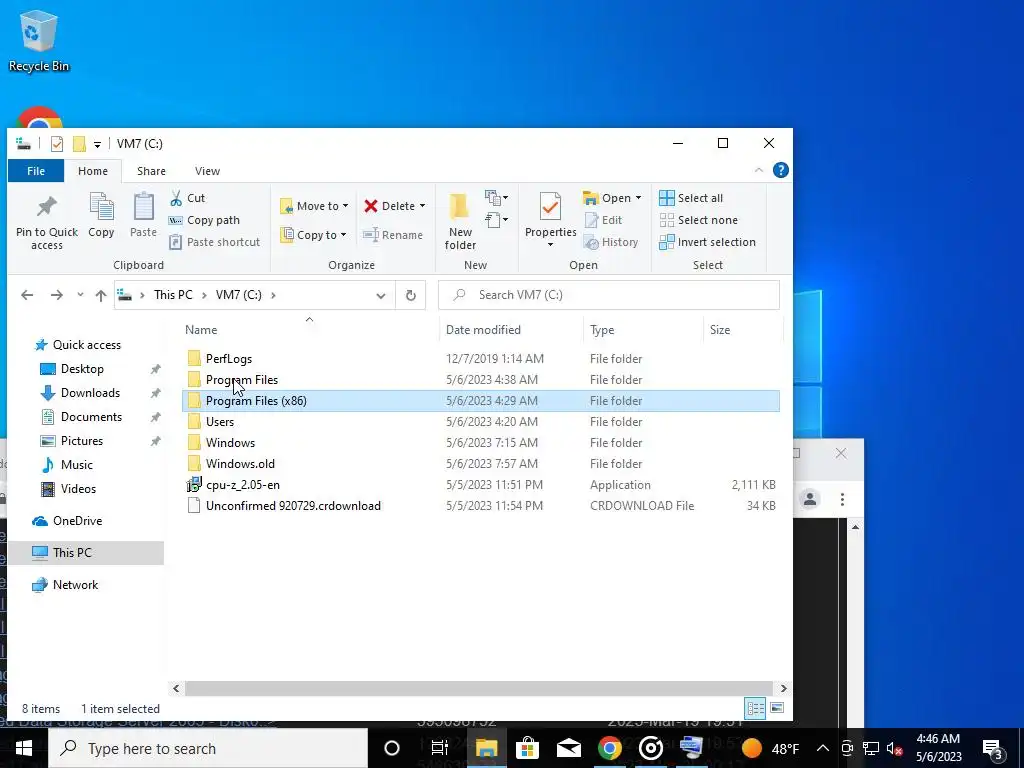Cut the selected item with scissors
Image resolution: width=1024 pixels, height=768 pixels.
[187, 198]
